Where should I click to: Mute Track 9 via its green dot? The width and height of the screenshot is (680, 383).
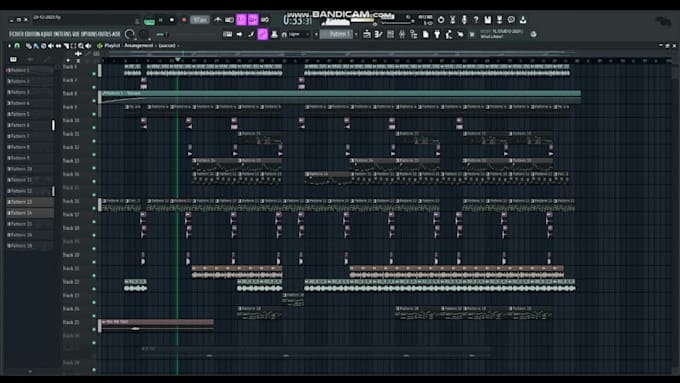coord(94,114)
